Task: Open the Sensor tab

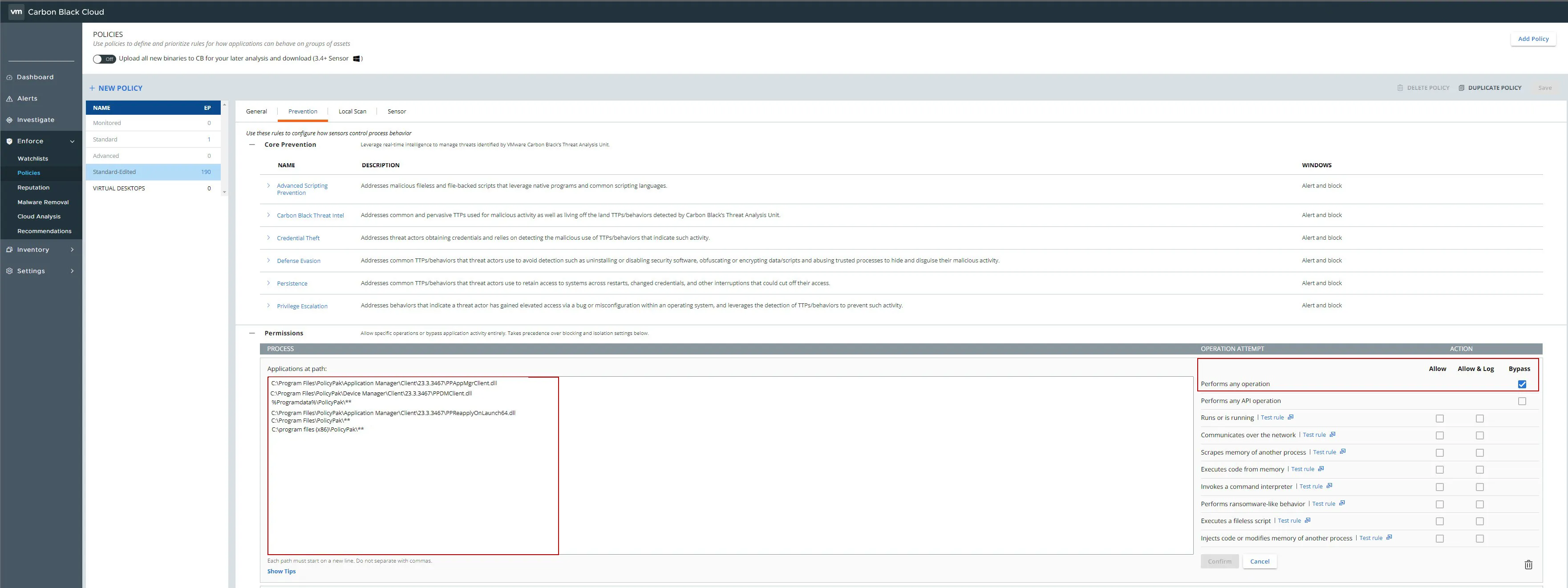Action: click(x=396, y=111)
